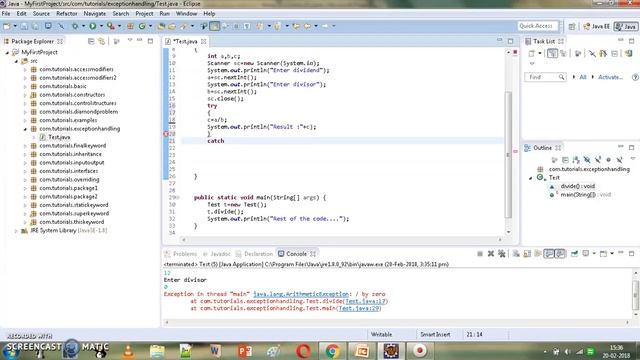640x360 pixels.
Task: Click the green Run button in toolbar
Action: tap(93, 26)
